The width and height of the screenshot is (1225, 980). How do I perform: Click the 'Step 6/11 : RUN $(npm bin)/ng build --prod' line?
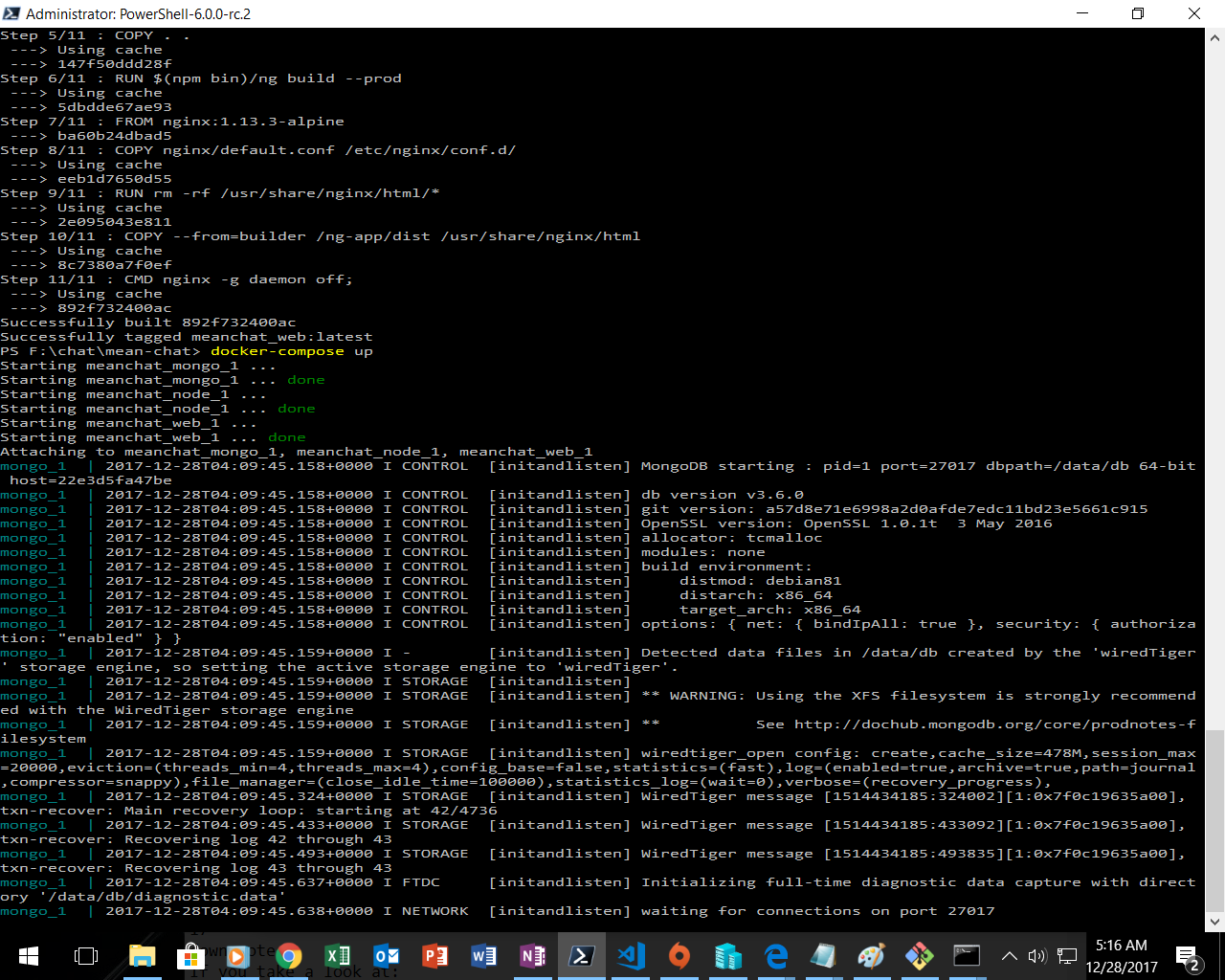pos(201,78)
